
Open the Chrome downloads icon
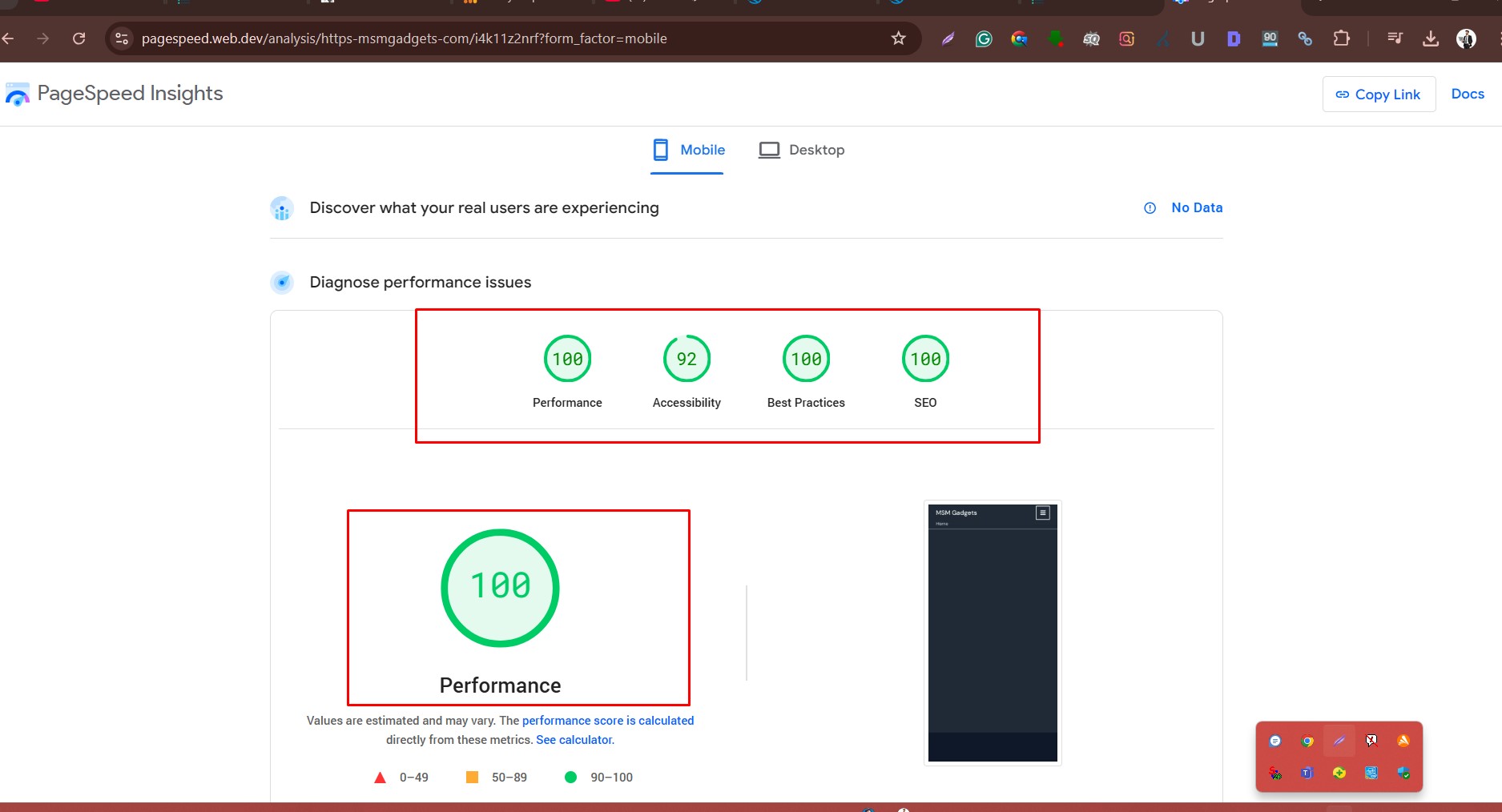tap(1431, 38)
